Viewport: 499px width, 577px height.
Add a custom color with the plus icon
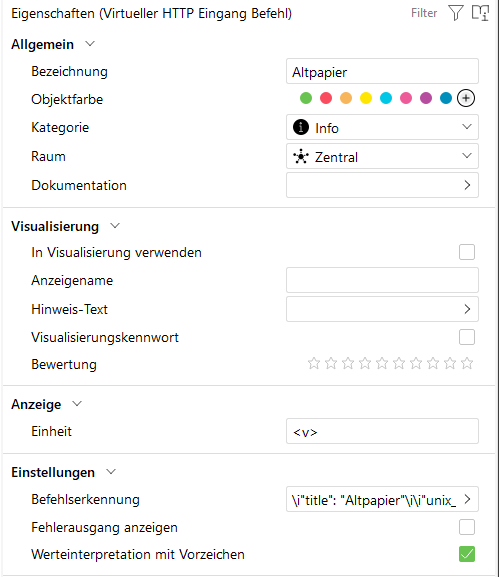(x=466, y=98)
